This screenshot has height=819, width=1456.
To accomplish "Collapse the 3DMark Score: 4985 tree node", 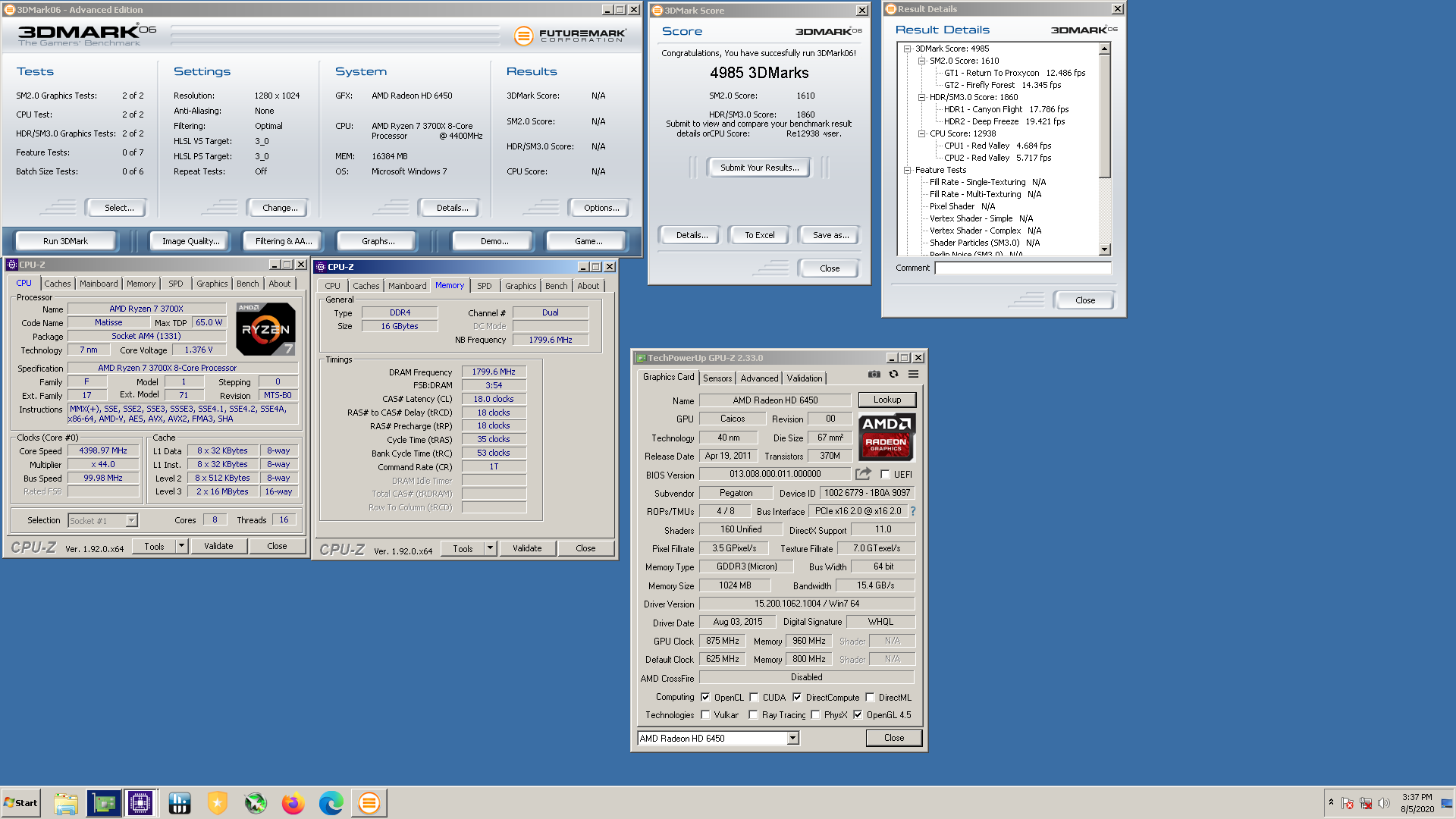I will 907,49.
